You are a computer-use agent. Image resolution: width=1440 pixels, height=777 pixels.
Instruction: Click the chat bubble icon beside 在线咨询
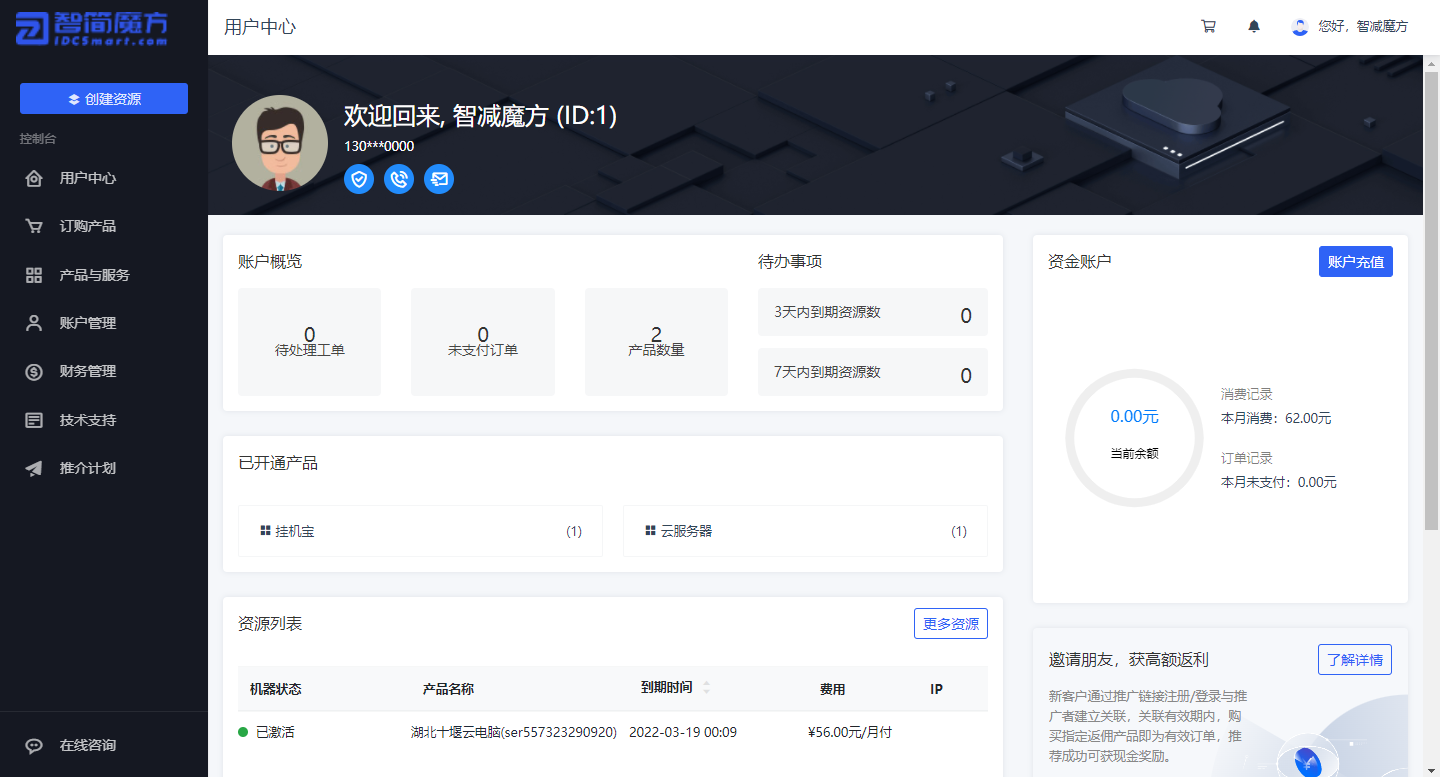(34, 745)
